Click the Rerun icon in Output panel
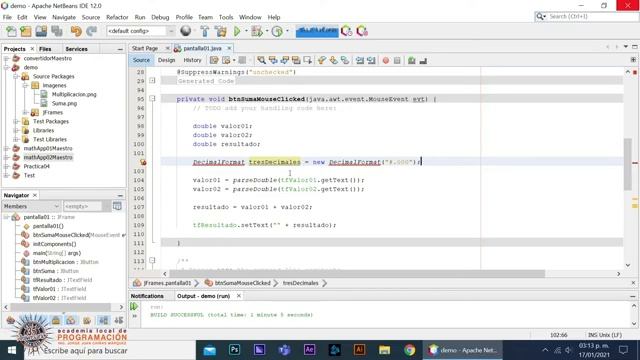 pos(134,307)
